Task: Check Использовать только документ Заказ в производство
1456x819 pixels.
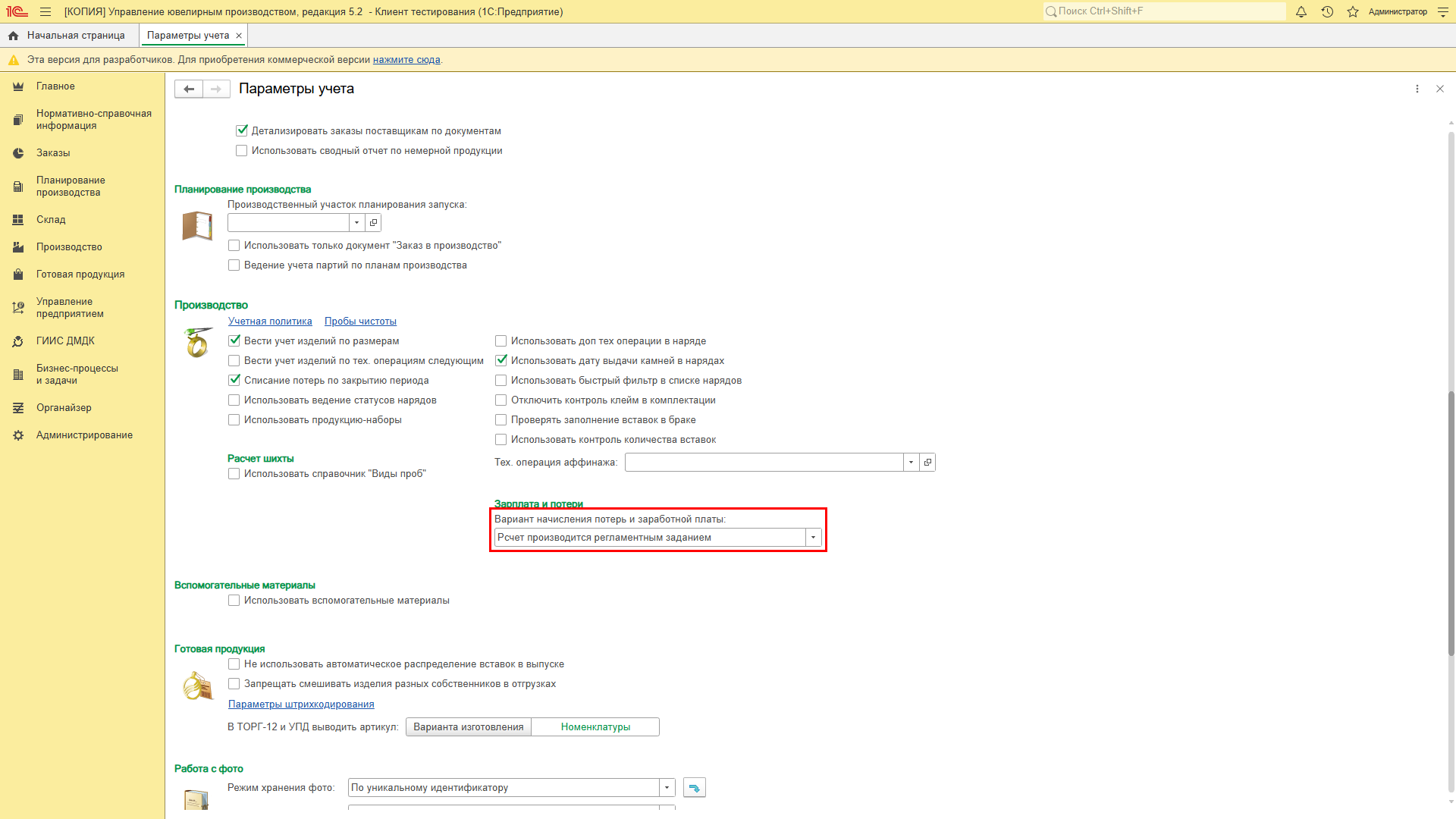Action: pos(234,245)
